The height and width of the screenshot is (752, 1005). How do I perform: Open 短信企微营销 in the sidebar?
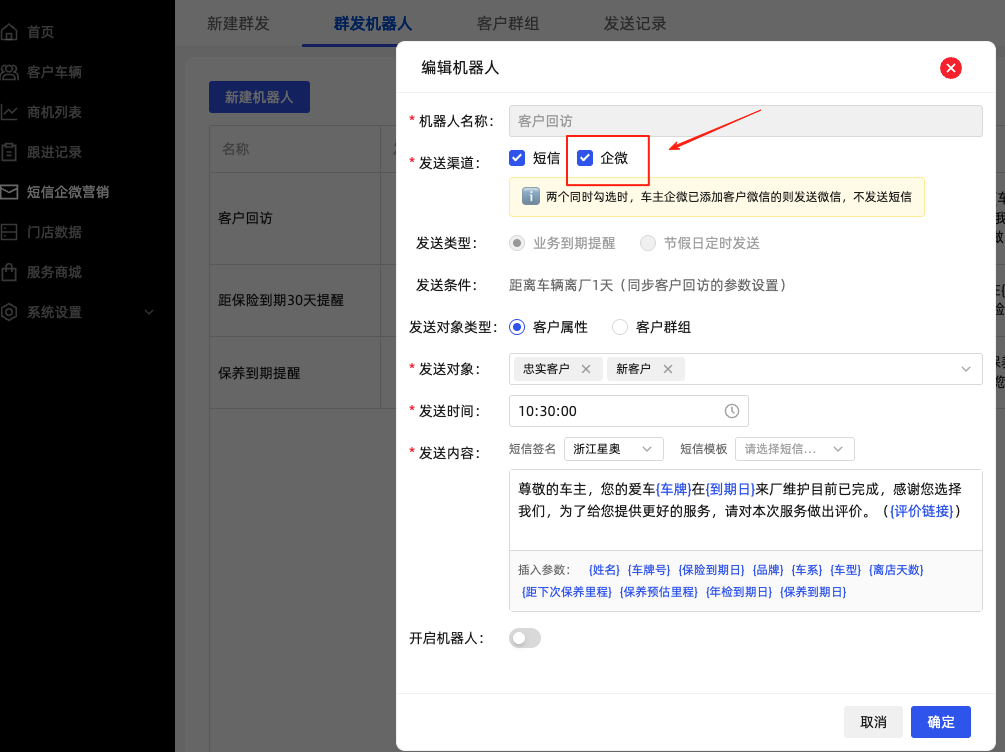tap(68, 192)
